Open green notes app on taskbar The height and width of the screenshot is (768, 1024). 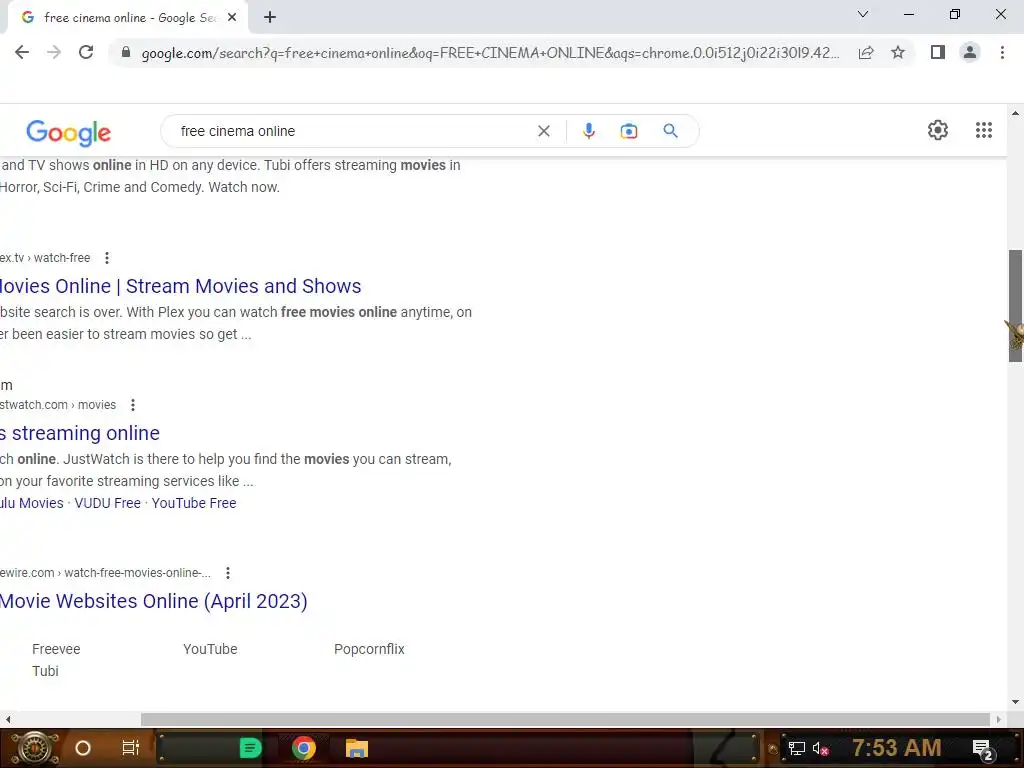pos(250,748)
